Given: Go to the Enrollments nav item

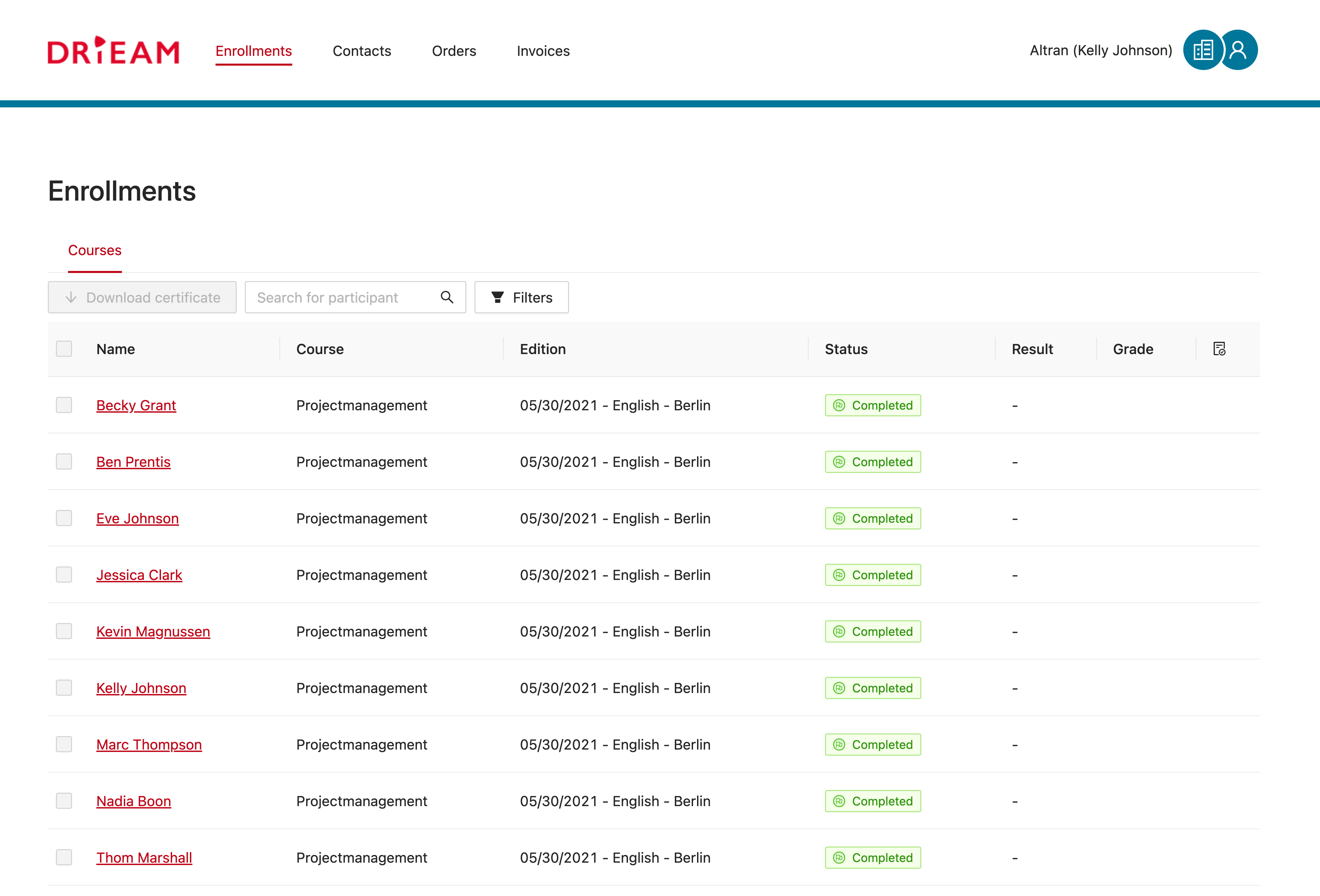Looking at the screenshot, I should point(253,51).
